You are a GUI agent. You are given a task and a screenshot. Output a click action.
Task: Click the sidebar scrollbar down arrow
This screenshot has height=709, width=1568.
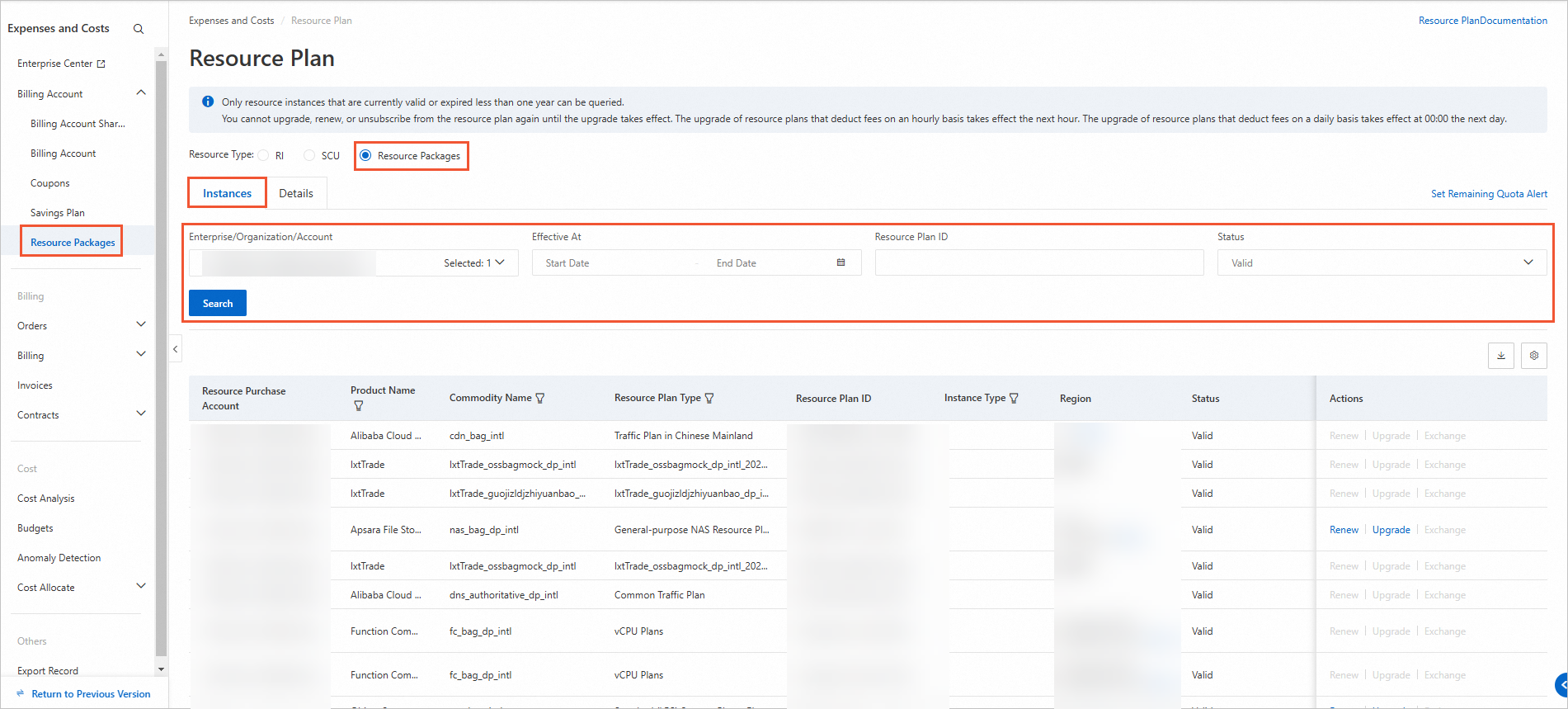[x=161, y=669]
